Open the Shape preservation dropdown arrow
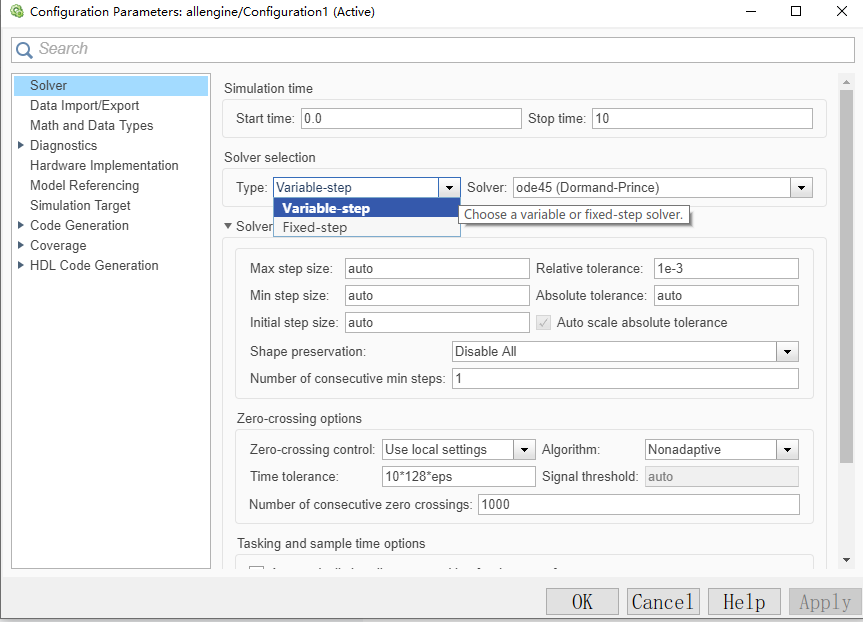The width and height of the screenshot is (863, 622). [787, 352]
